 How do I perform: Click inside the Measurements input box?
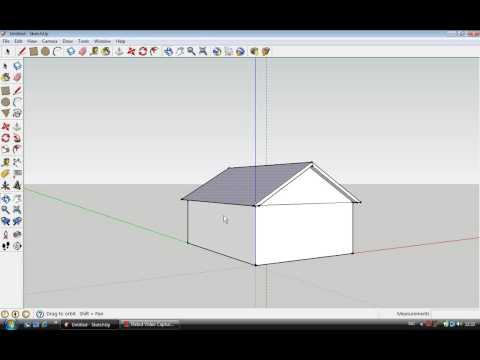455,314
